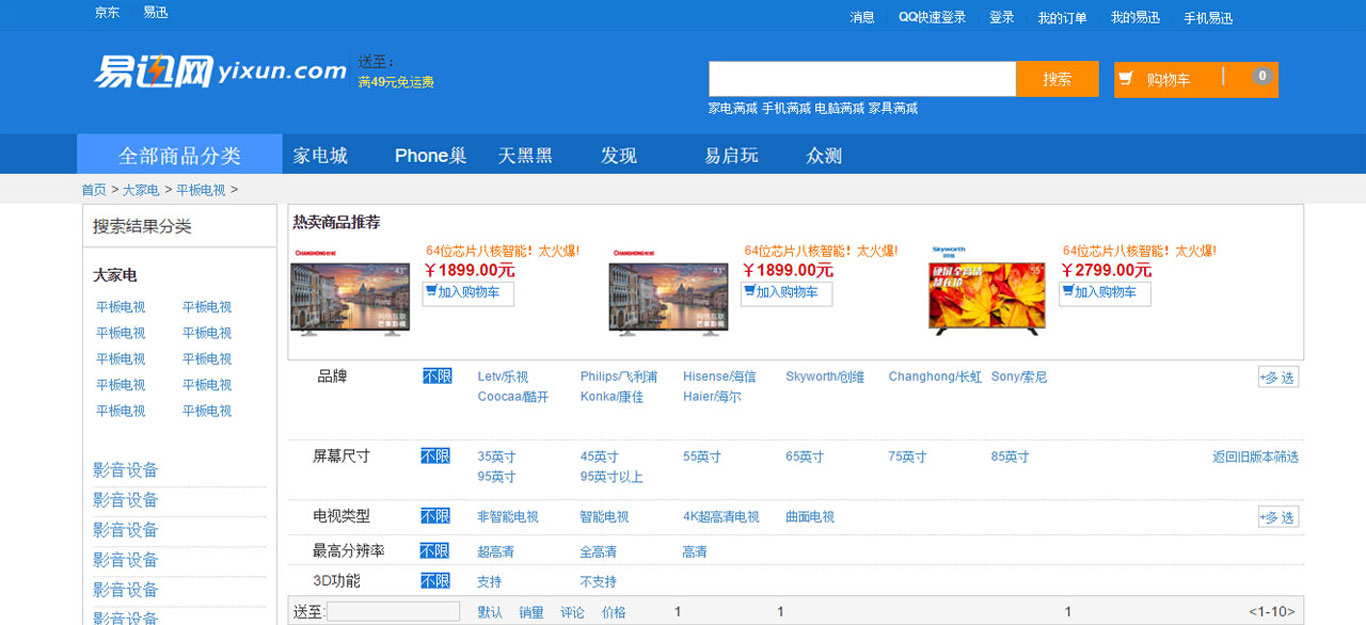Sort results by 价格
Image resolution: width=1366 pixels, height=625 pixels.
point(614,612)
